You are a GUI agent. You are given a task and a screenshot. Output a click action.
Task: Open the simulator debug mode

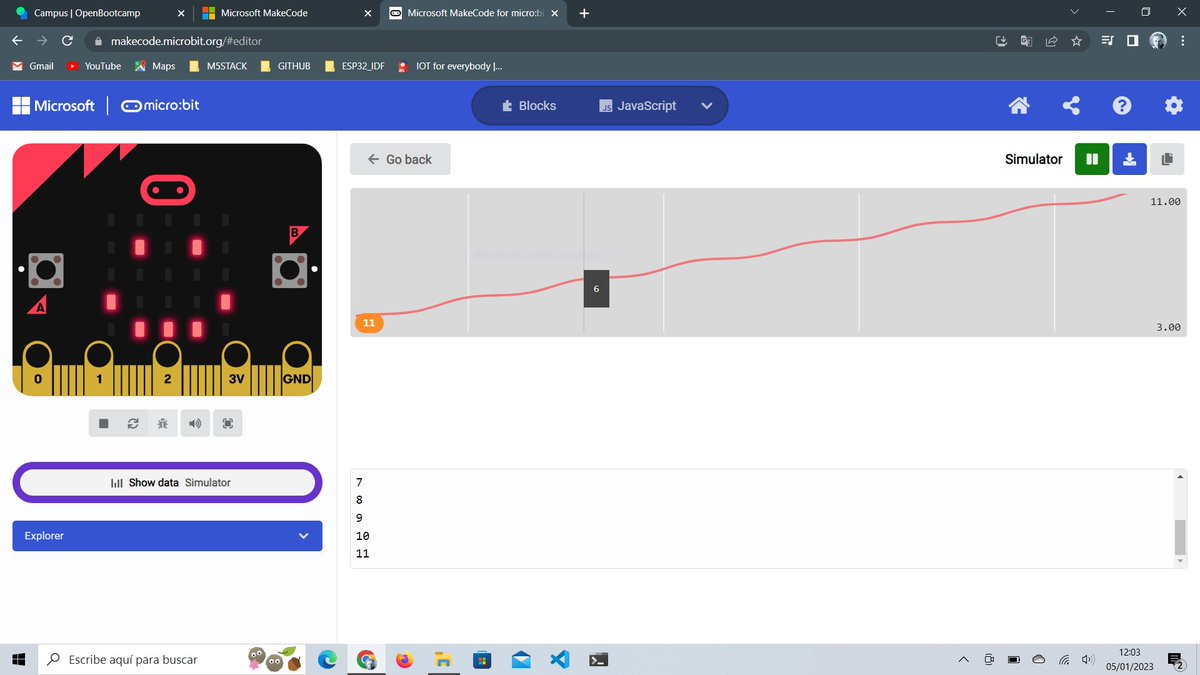point(163,422)
